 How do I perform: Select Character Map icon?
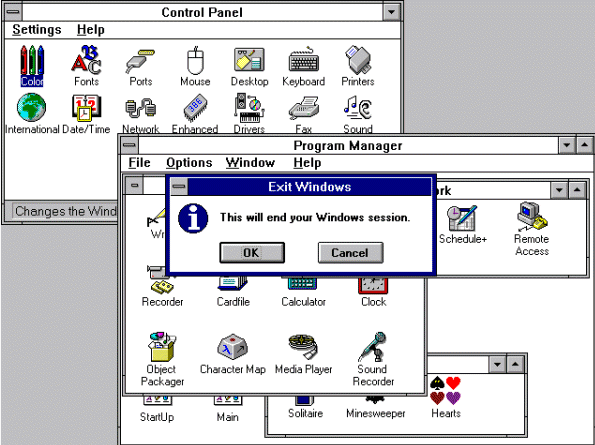[x=233, y=354]
